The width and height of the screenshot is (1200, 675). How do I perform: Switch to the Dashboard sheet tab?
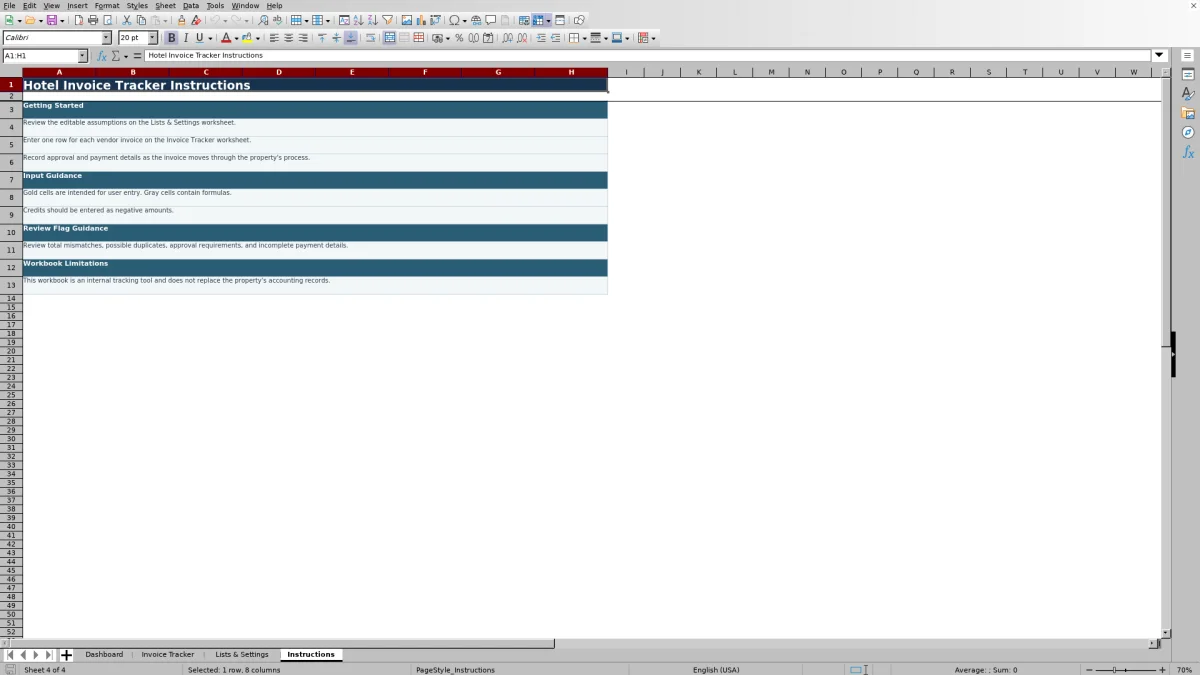(x=104, y=655)
